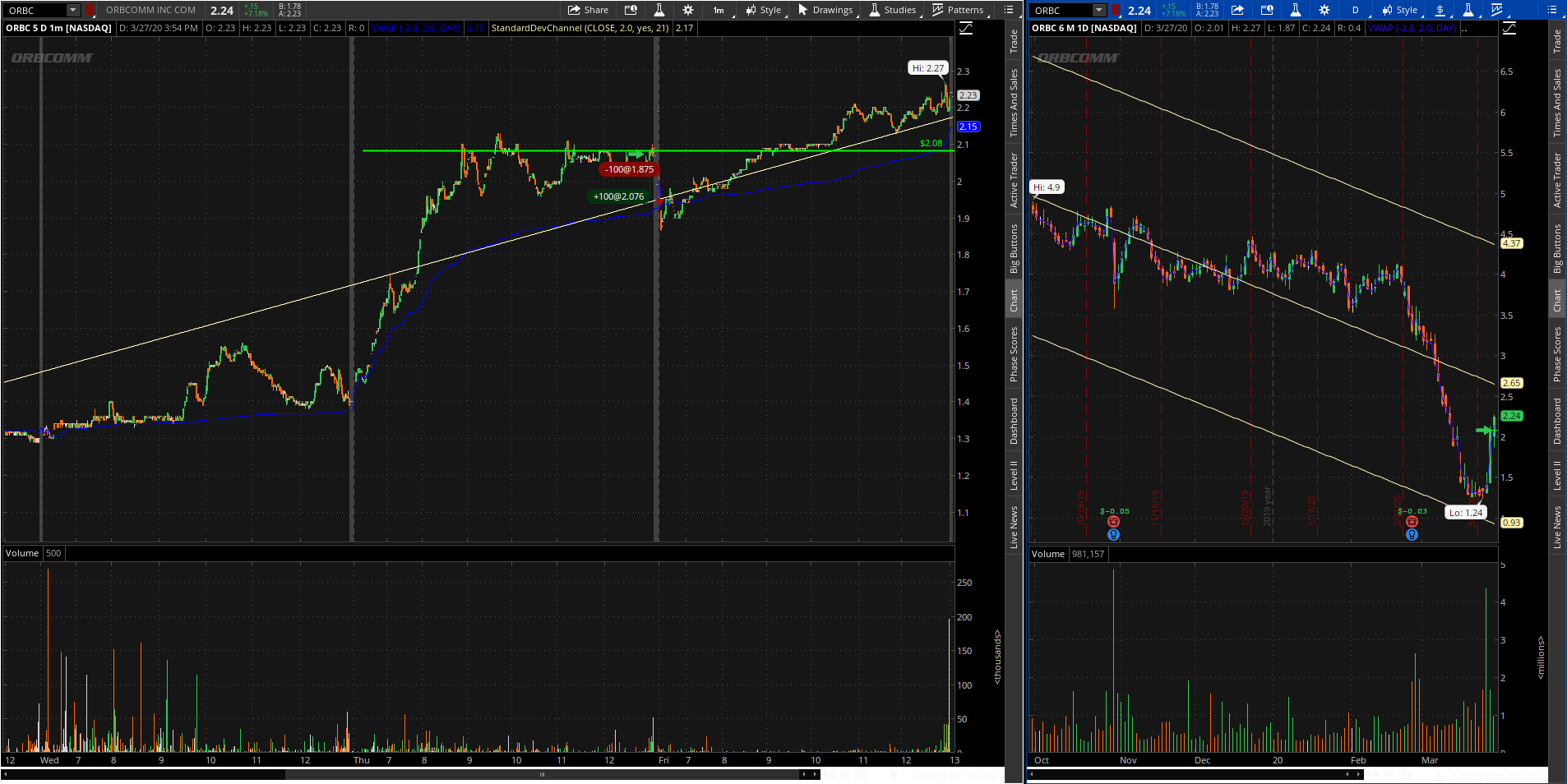Open the Level II tab beside left chart
Viewport: 1567px width, 784px height.
[1014, 475]
